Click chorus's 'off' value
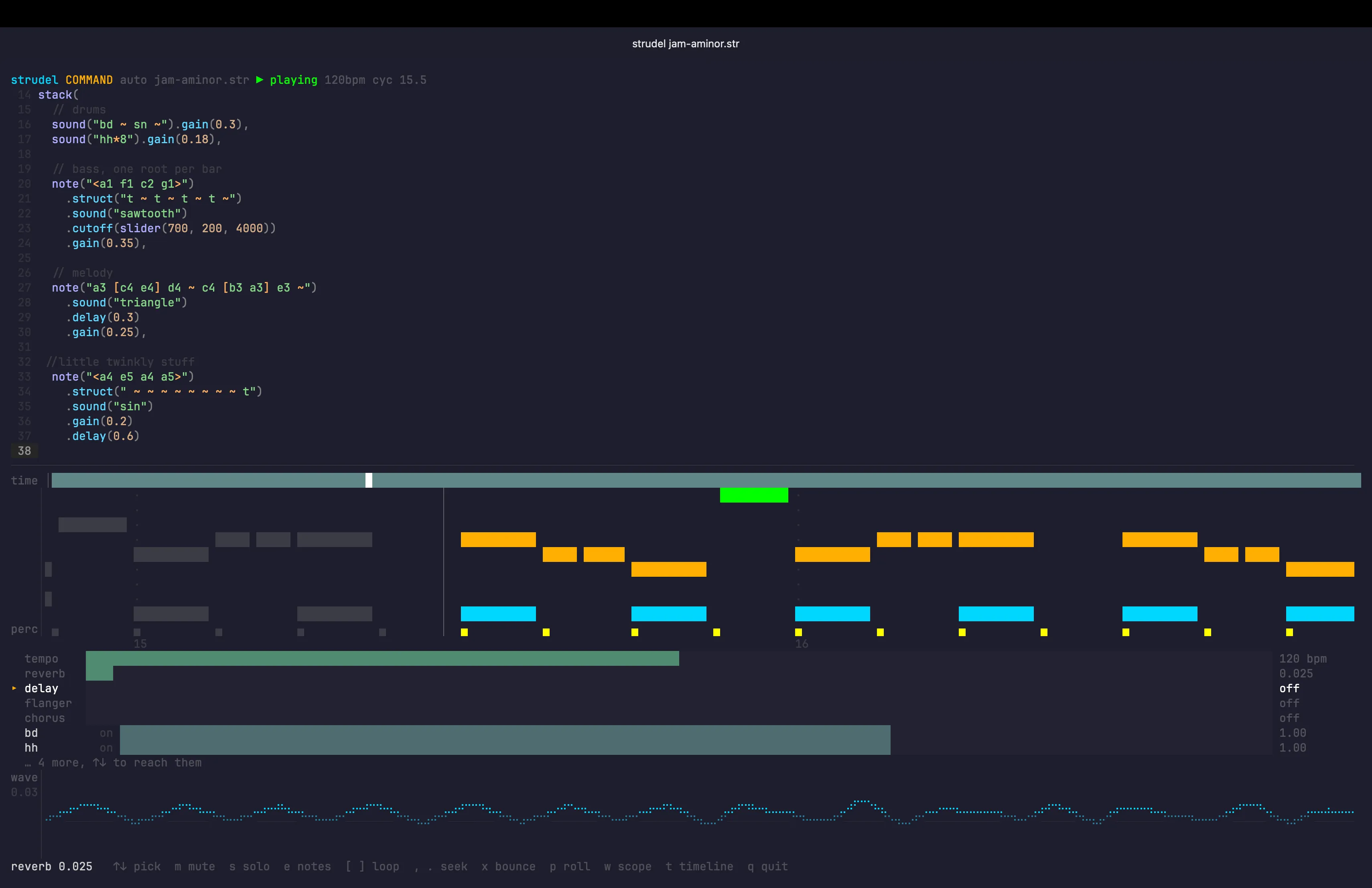 [1289, 718]
